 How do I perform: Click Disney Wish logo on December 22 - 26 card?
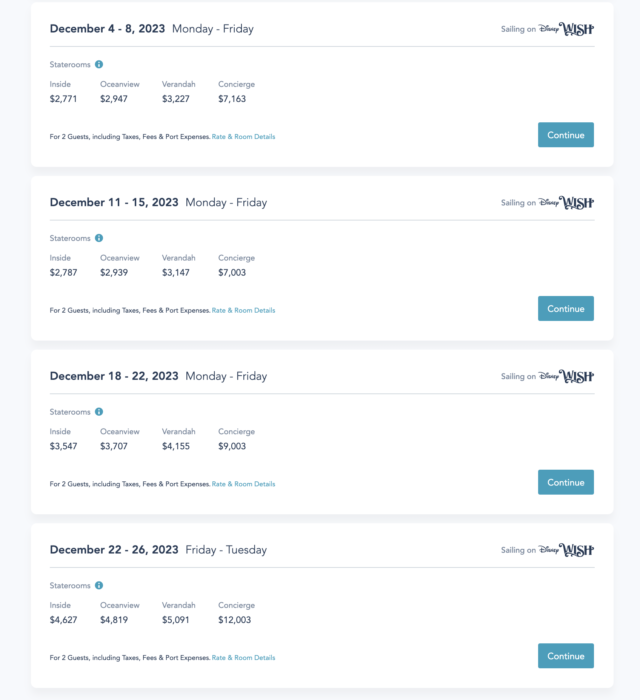[x=566, y=550]
